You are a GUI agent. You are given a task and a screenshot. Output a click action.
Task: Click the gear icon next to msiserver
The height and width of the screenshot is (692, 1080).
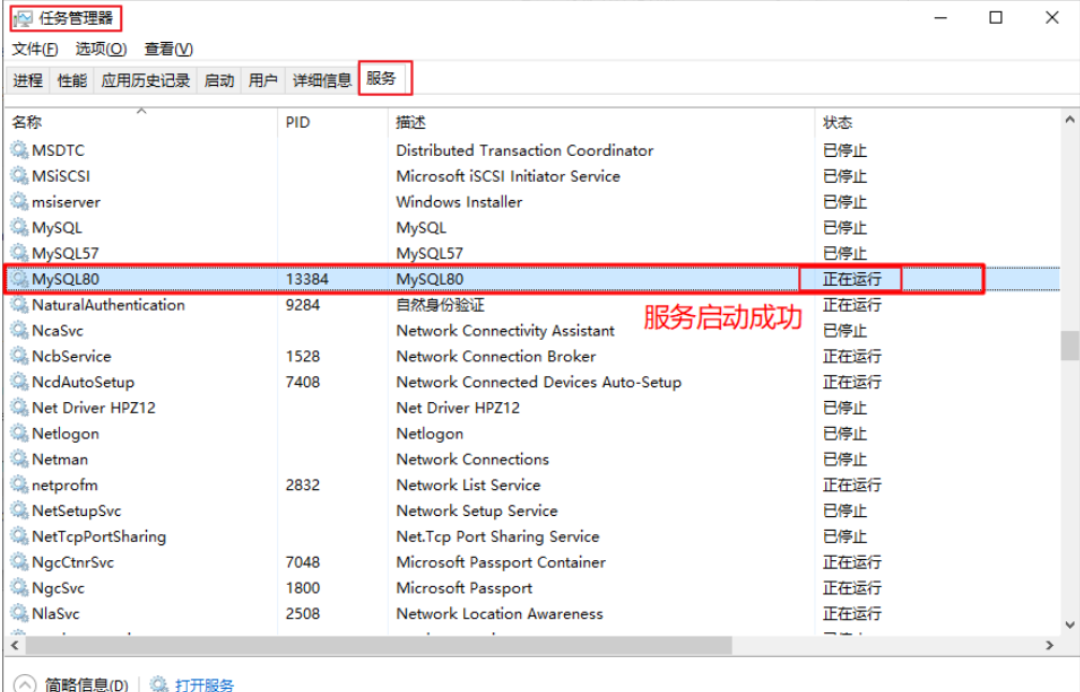(x=19, y=202)
